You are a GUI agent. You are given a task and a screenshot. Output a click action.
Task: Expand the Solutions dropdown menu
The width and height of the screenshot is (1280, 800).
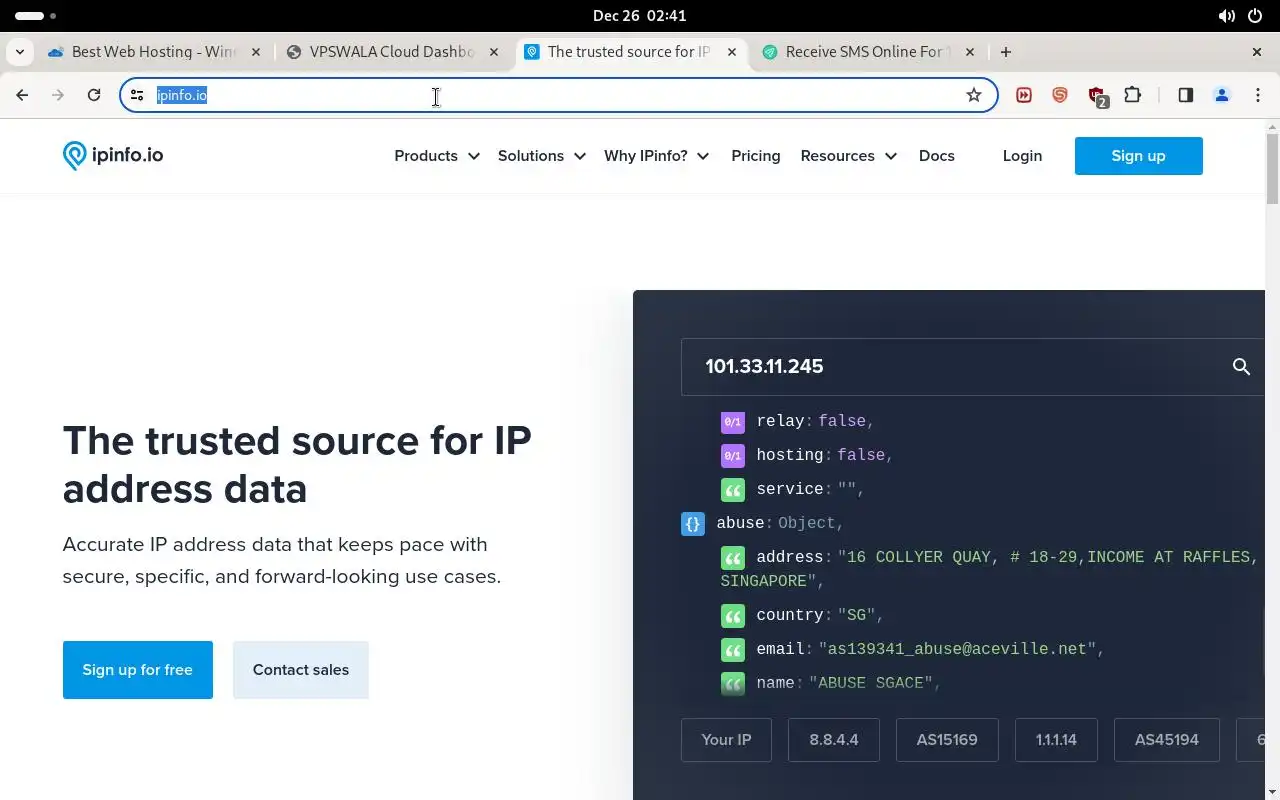(541, 156)
